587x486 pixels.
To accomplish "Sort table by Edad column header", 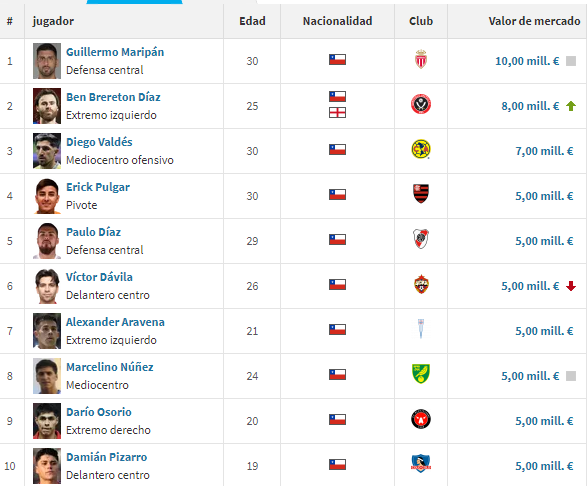I will tap(252, 21).
